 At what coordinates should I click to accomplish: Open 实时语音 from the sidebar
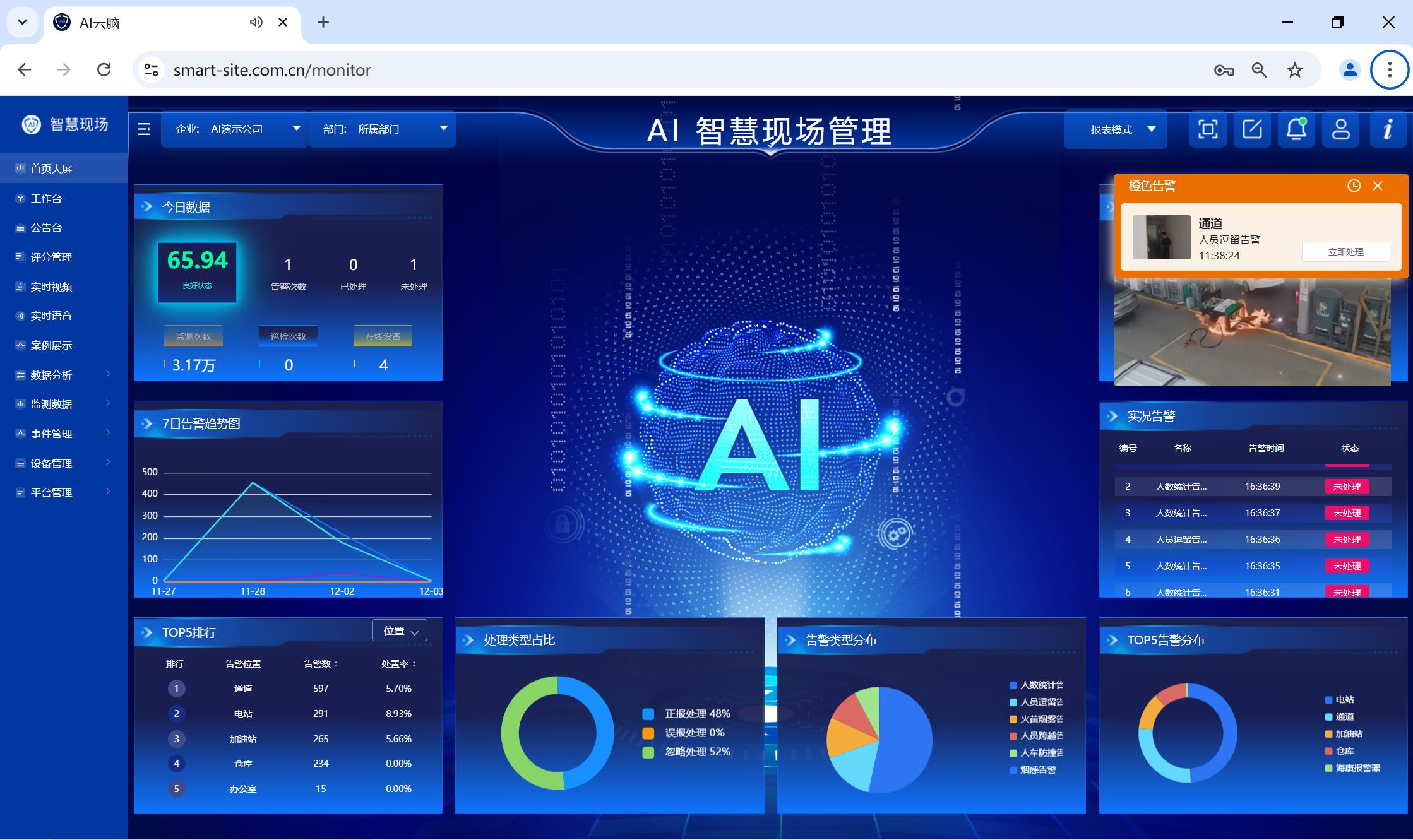tap(63, 316)
